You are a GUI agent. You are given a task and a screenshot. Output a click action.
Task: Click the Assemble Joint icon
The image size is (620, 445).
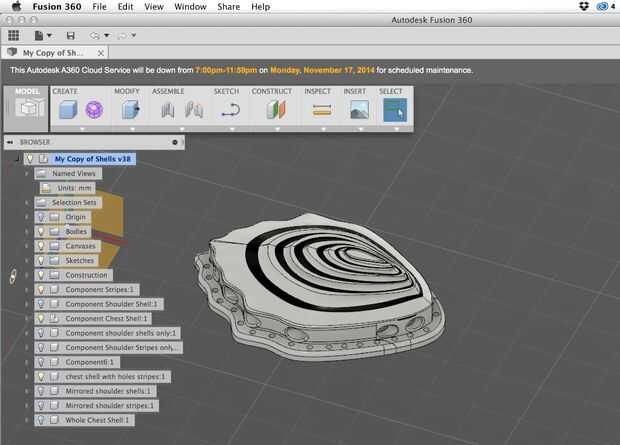tap(194, 110)
